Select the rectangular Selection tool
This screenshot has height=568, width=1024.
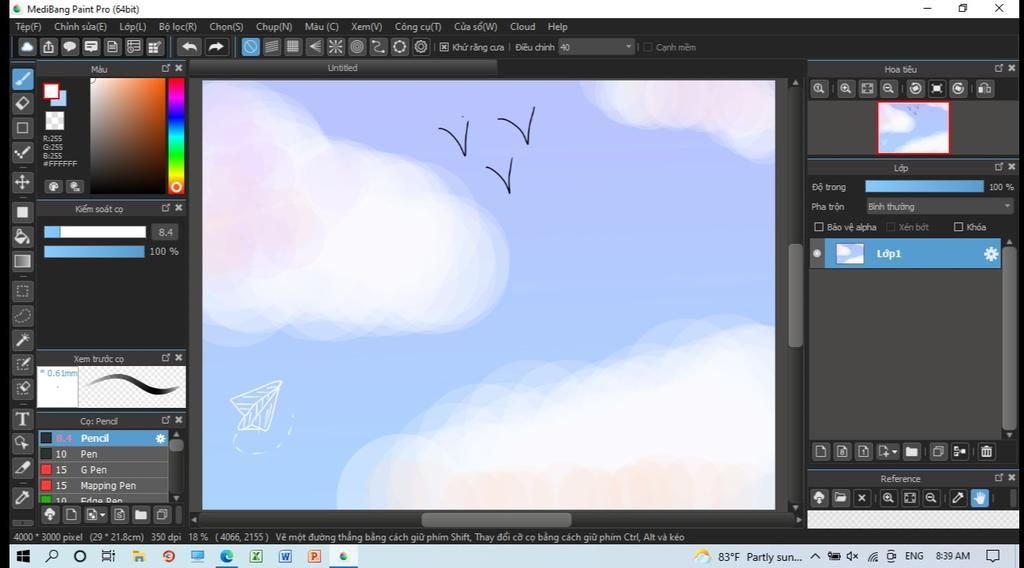22,291
